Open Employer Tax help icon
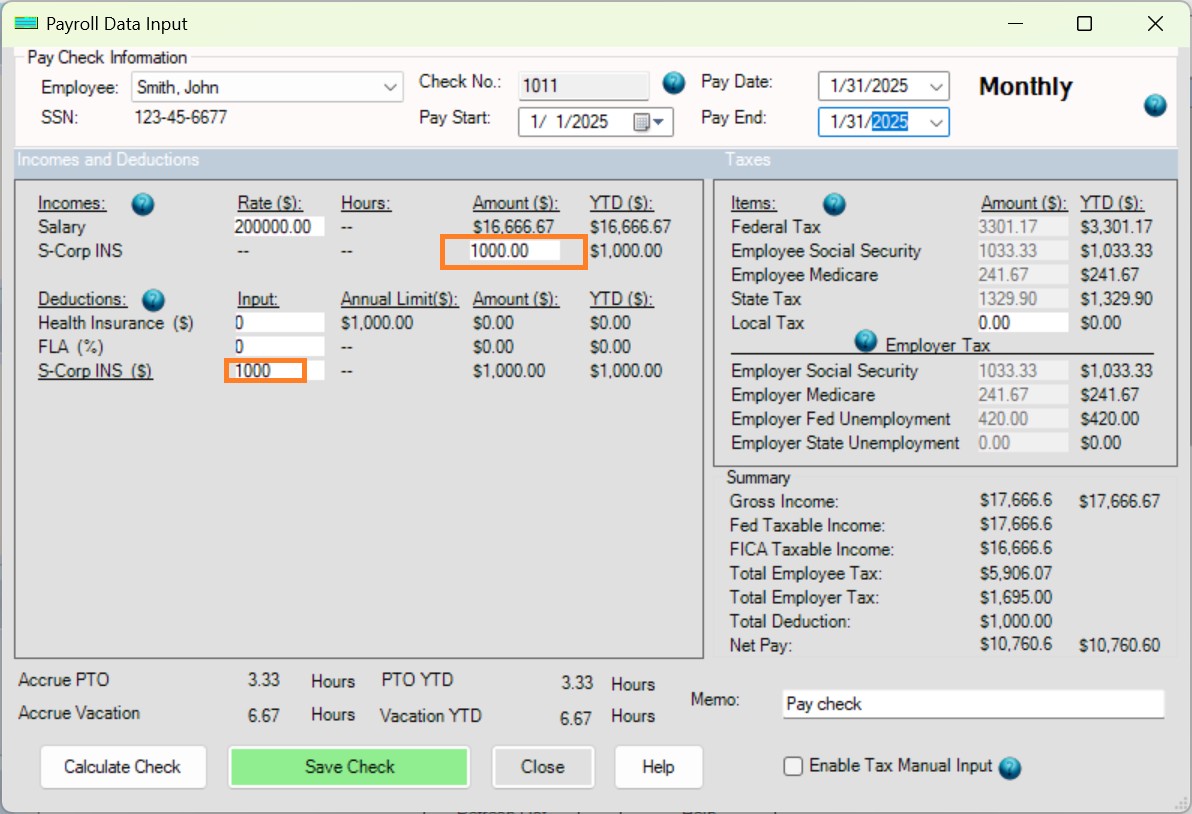1192x814 pixels. pos(866,342)
